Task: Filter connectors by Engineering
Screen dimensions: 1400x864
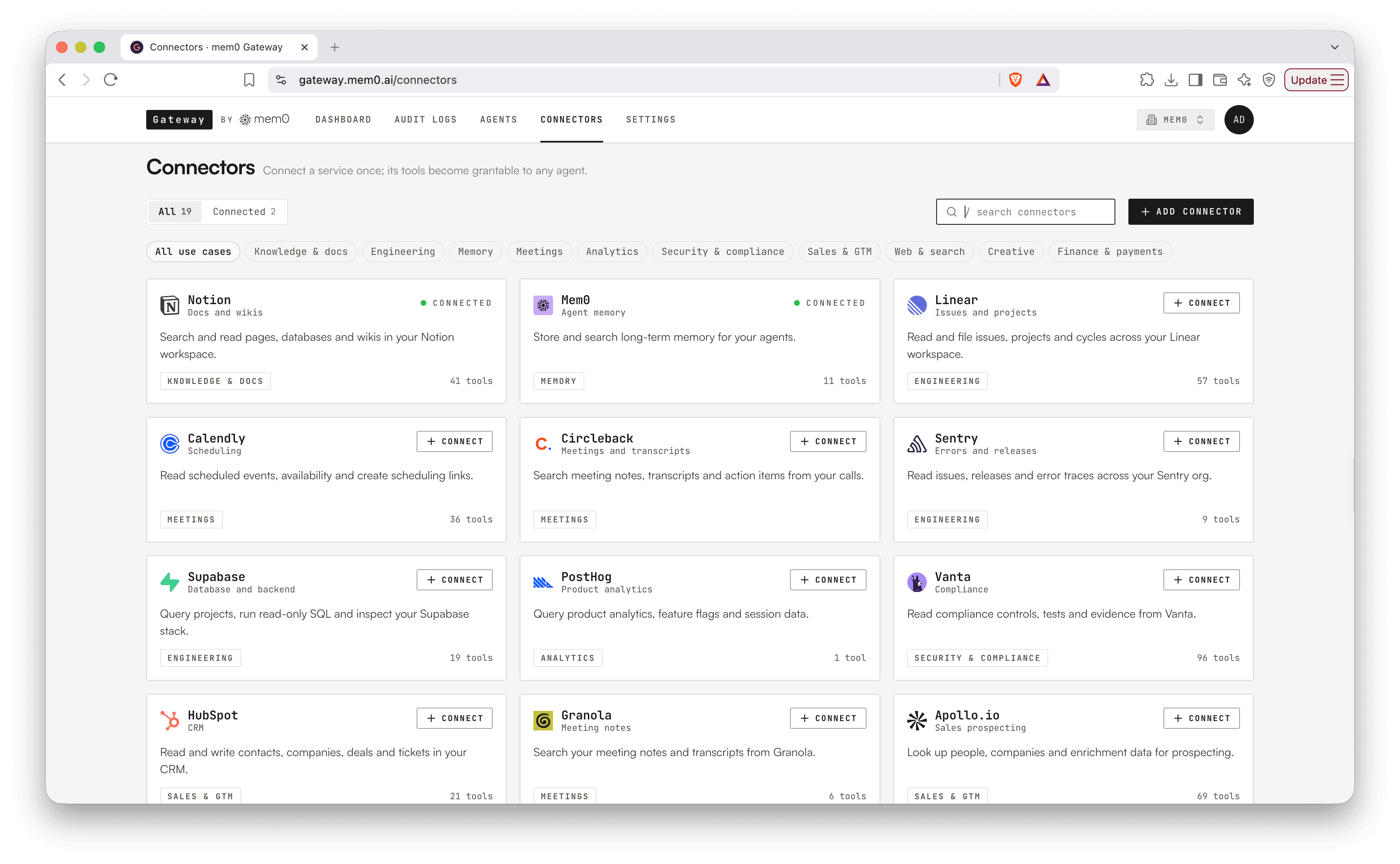Action: (x=403, y=252)
